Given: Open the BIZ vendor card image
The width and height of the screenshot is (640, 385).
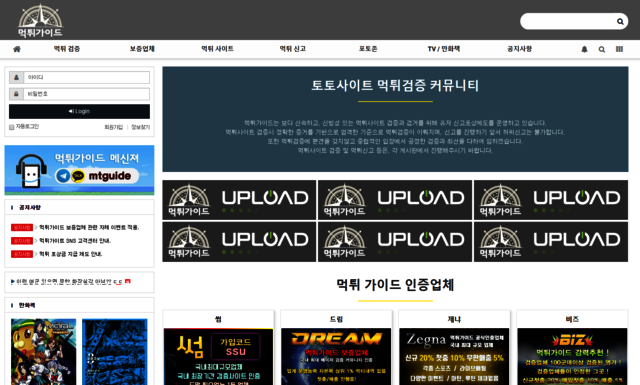Looking at the screenshot, I should click(572, 356).
